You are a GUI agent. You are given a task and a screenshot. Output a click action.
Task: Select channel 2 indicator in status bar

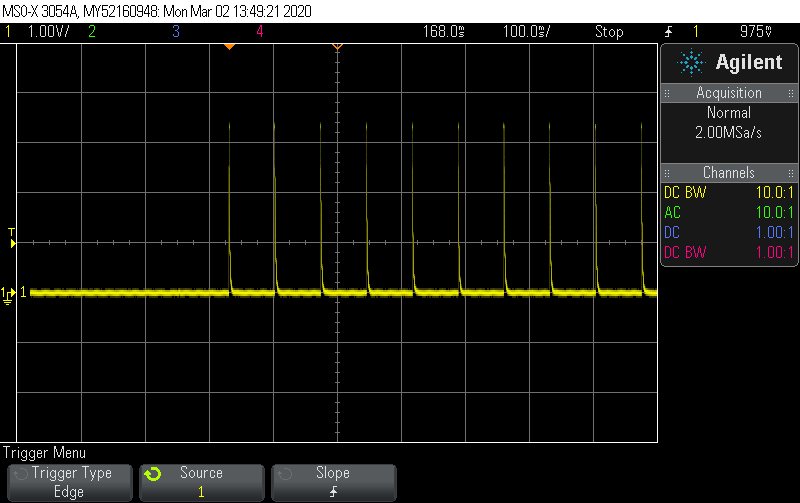(x=92, y=32)
